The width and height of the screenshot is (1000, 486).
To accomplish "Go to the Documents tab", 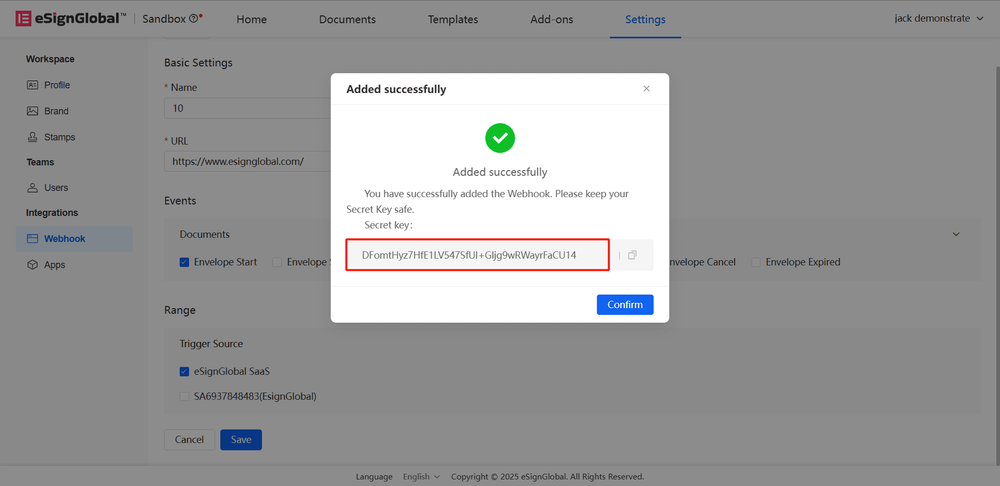I will coord(347,20).
